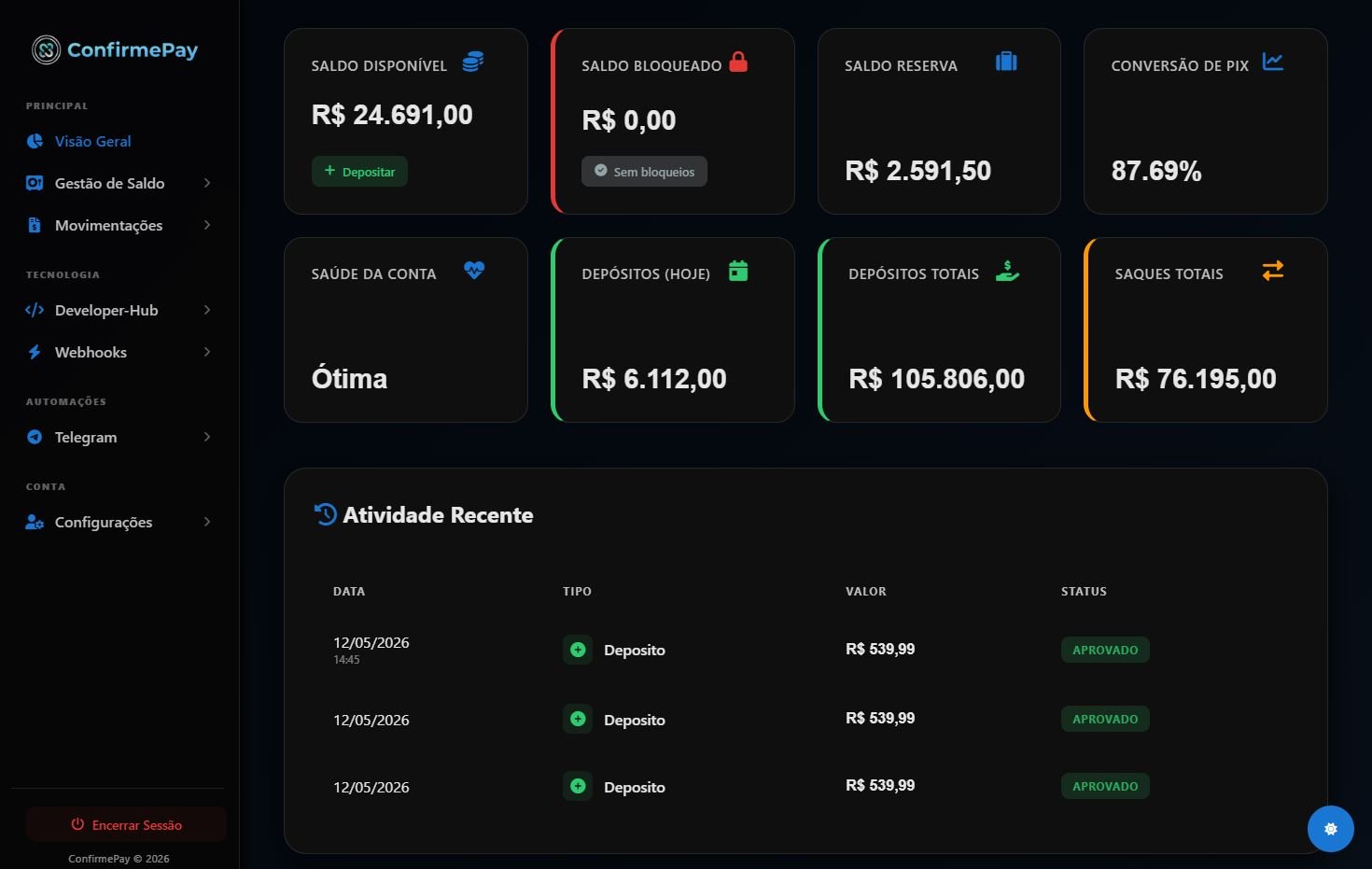Click the Movimentações document icon
Viewport: 1372px width, 869px height.
35,225
